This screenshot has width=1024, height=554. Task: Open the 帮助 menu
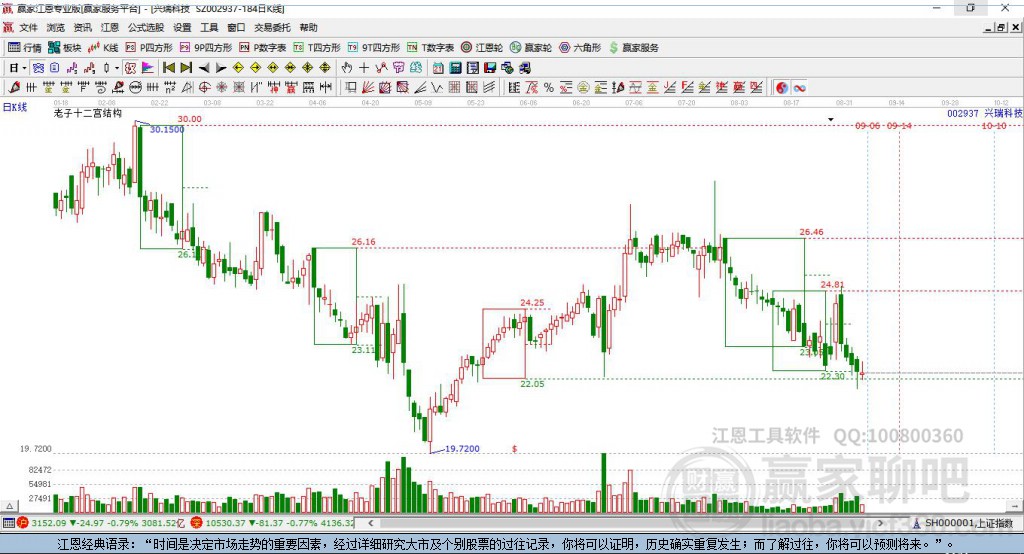point(308,27)
